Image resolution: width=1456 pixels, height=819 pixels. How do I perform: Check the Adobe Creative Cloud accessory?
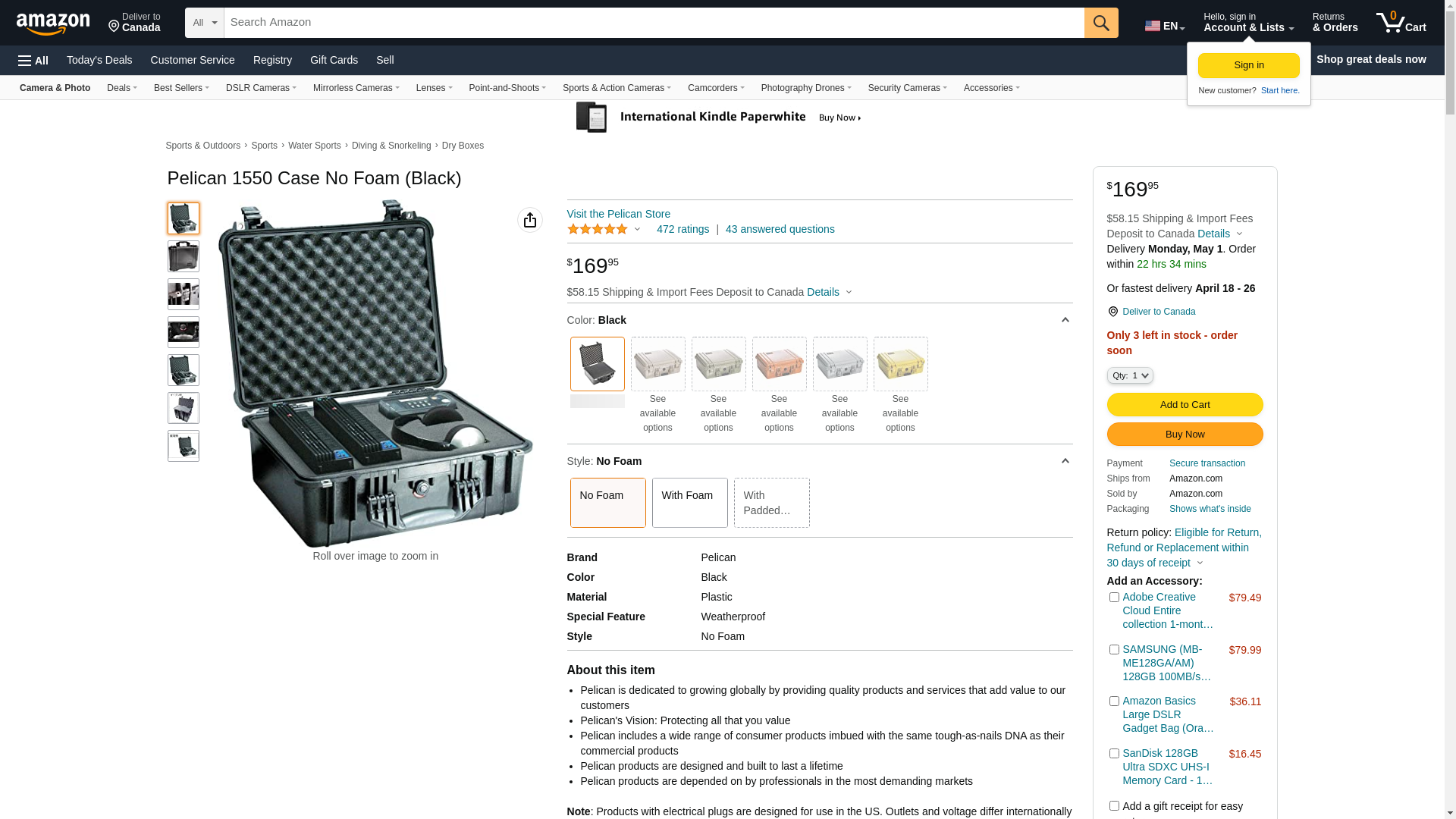(x=1114, y=598)
